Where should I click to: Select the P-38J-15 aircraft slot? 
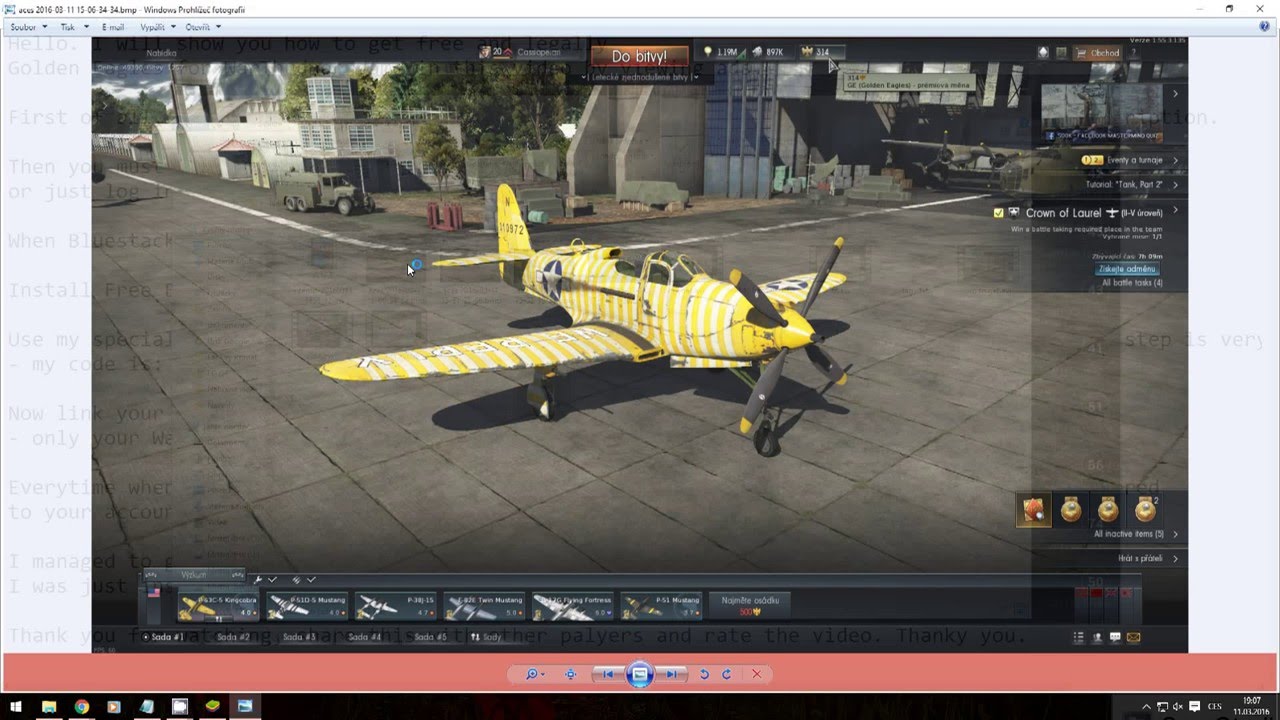pyautogui.click(x=396, y=605)
